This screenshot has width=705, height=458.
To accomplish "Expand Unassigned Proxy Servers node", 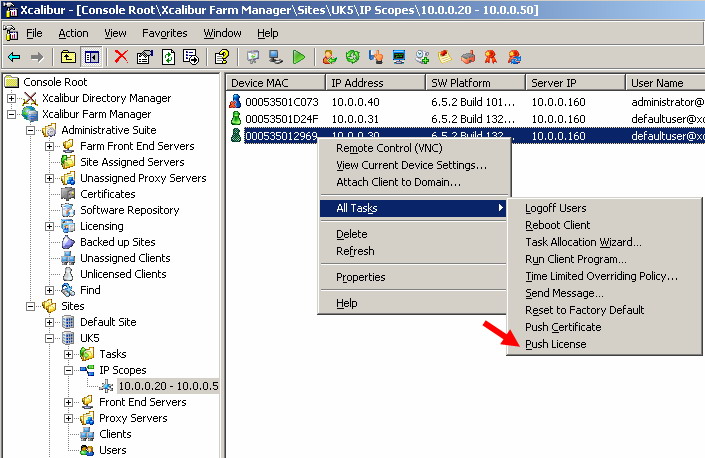I will click(49, 178).
